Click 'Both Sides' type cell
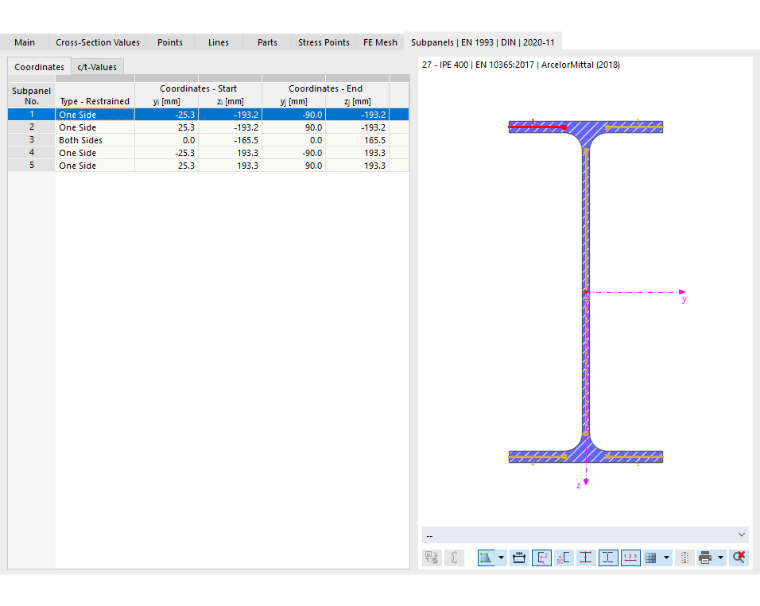 (95, 140)
